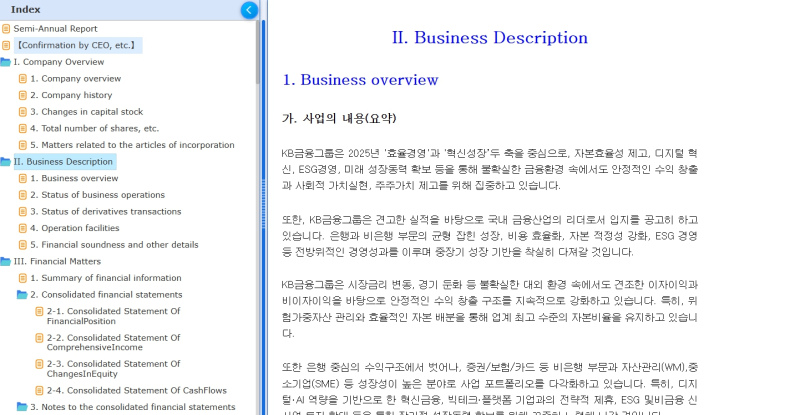Click the page icon beside Consolidated Statement Of CashFlows

pos(39,390)
